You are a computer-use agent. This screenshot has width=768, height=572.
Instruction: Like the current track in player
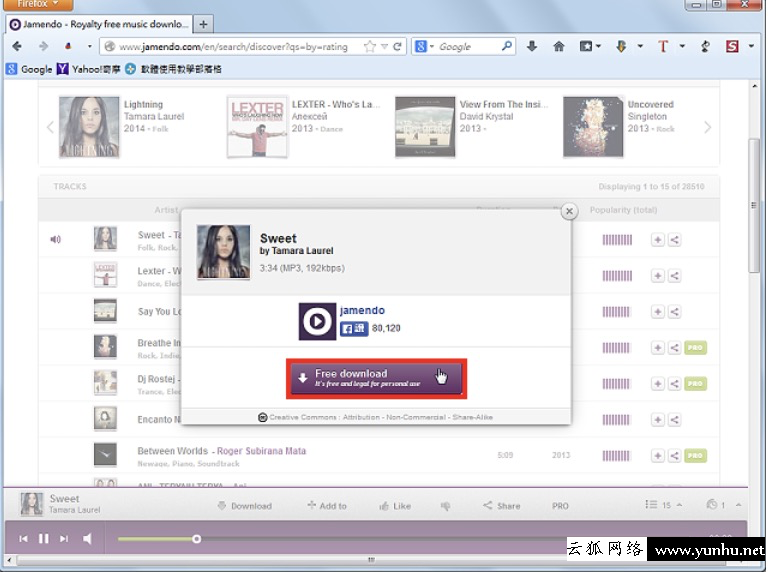395,506
